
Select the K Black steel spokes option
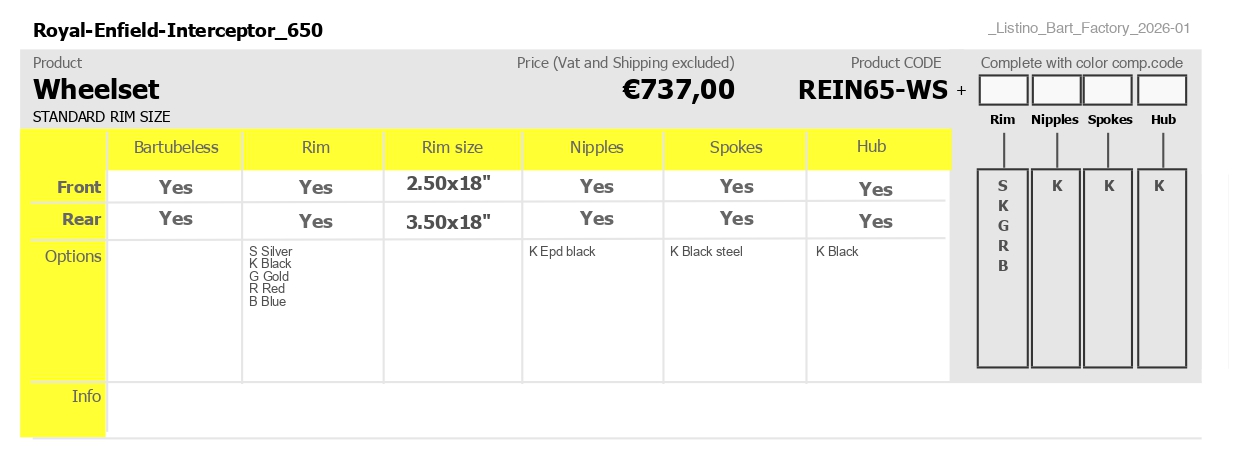coord(706,252)
